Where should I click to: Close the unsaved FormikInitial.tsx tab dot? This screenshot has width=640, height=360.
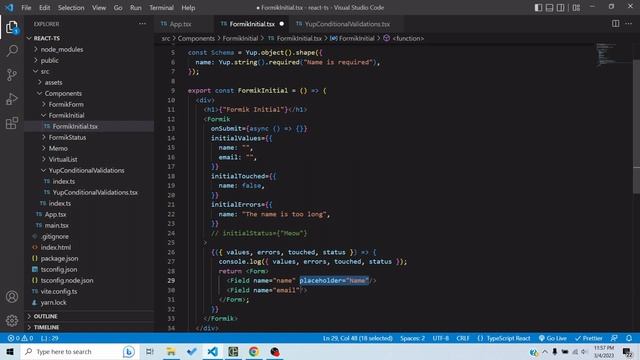pos(282,24)
